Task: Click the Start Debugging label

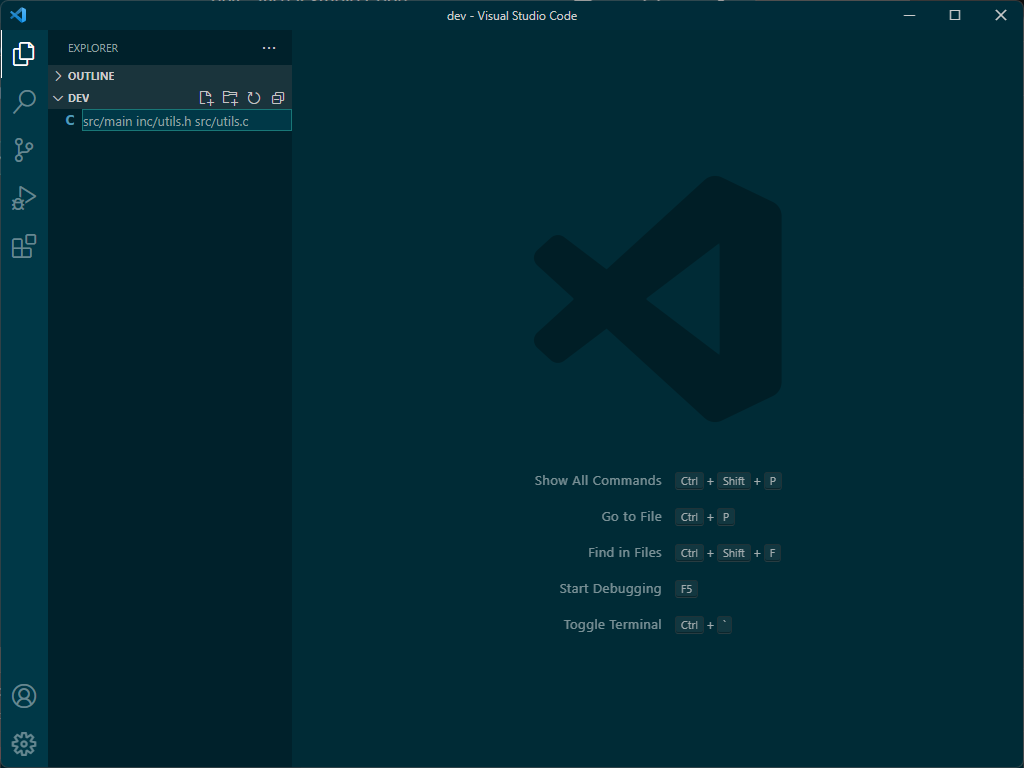Action: (610, 588)
